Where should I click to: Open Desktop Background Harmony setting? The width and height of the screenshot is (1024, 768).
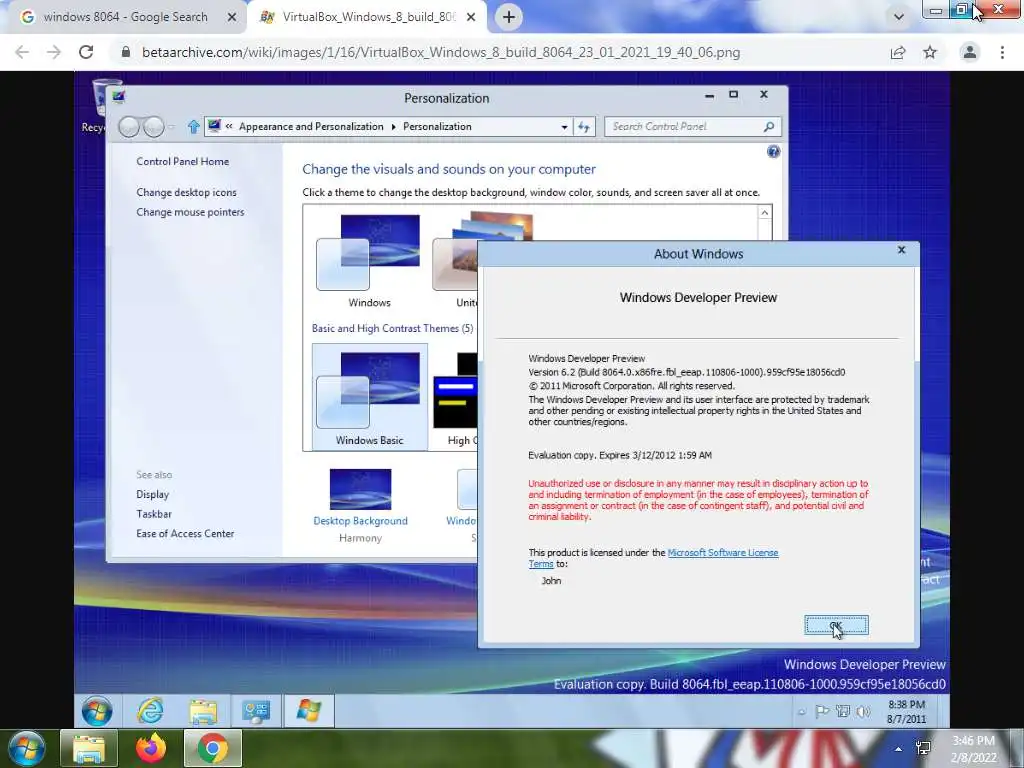tap(360, 505)
